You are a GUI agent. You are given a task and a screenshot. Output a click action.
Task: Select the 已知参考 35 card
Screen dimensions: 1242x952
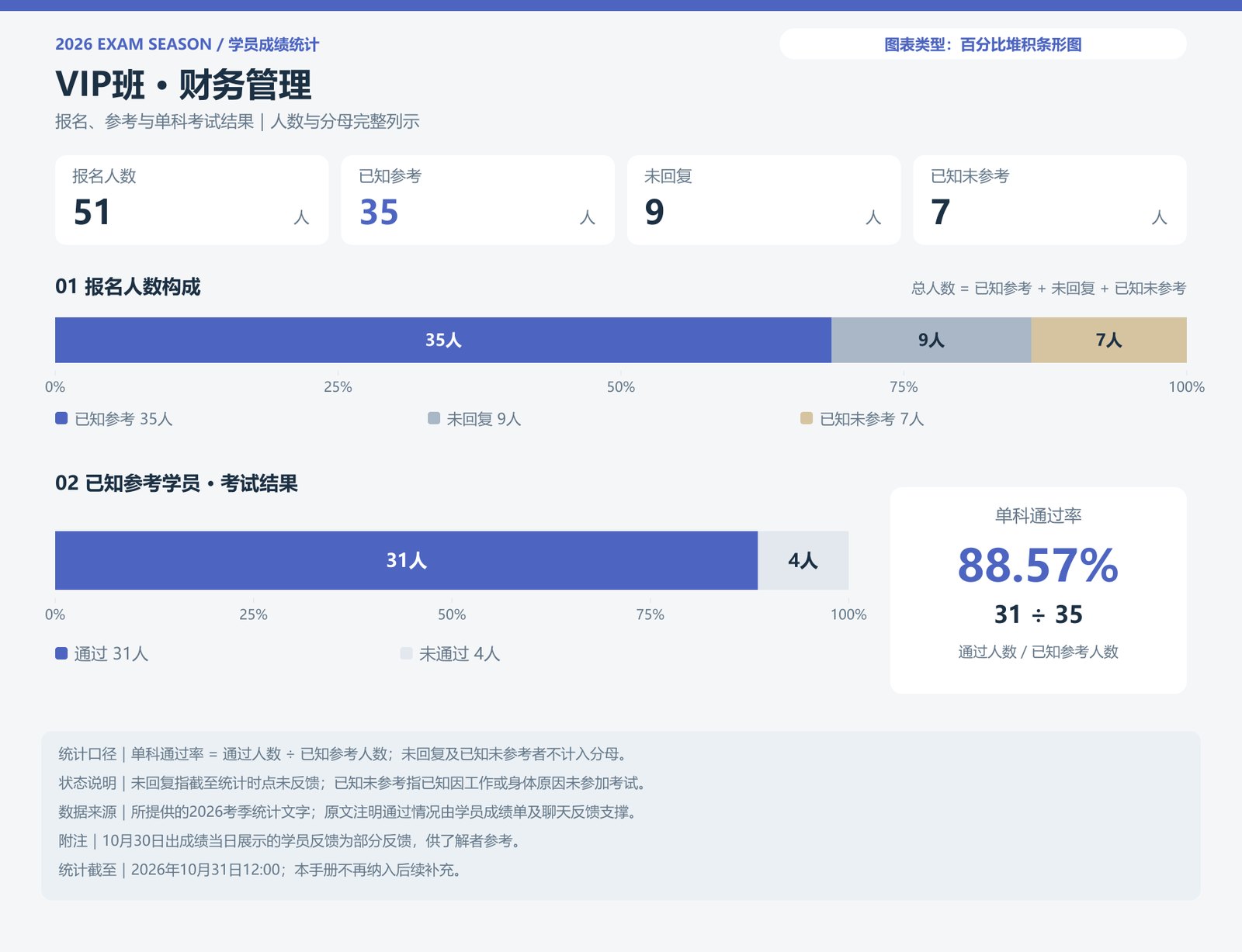(x=477, y=200)
